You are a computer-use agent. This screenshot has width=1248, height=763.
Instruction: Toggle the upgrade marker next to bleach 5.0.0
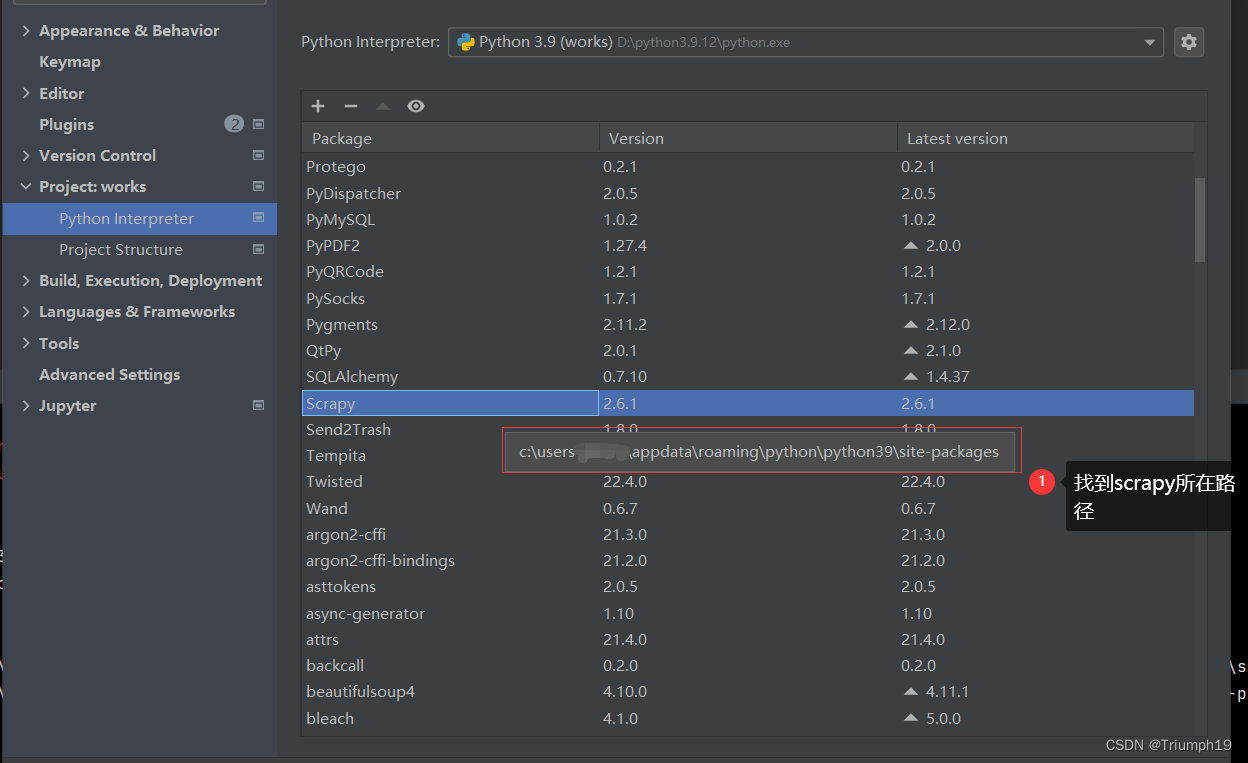(x=910, y=717)
